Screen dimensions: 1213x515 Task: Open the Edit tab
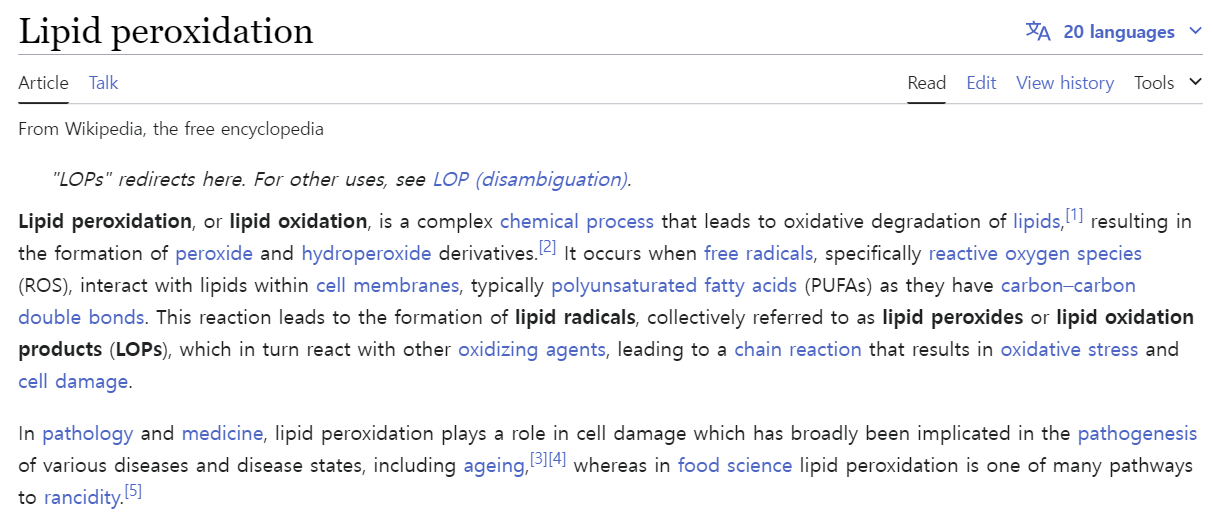coord(981,83)
